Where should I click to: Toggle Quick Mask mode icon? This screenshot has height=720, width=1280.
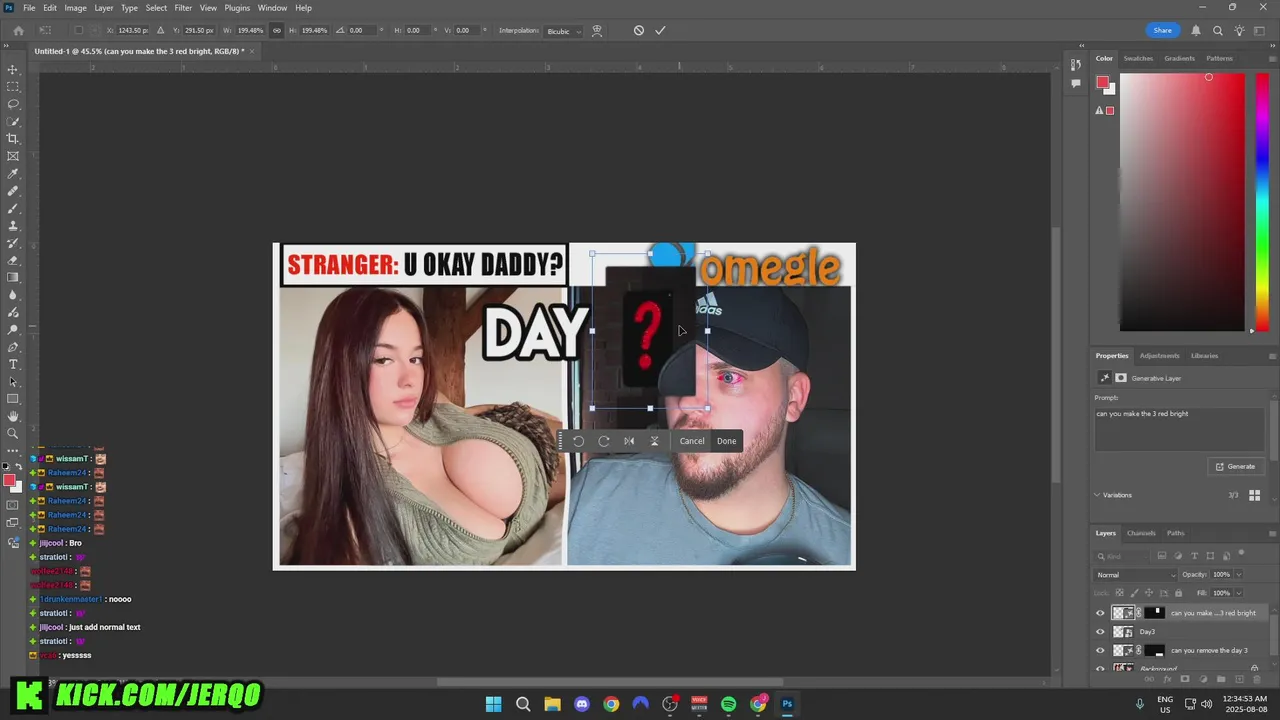13,505
